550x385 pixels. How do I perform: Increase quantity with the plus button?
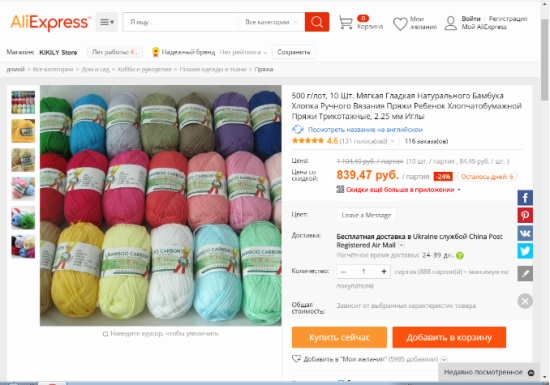coord(384,271)
